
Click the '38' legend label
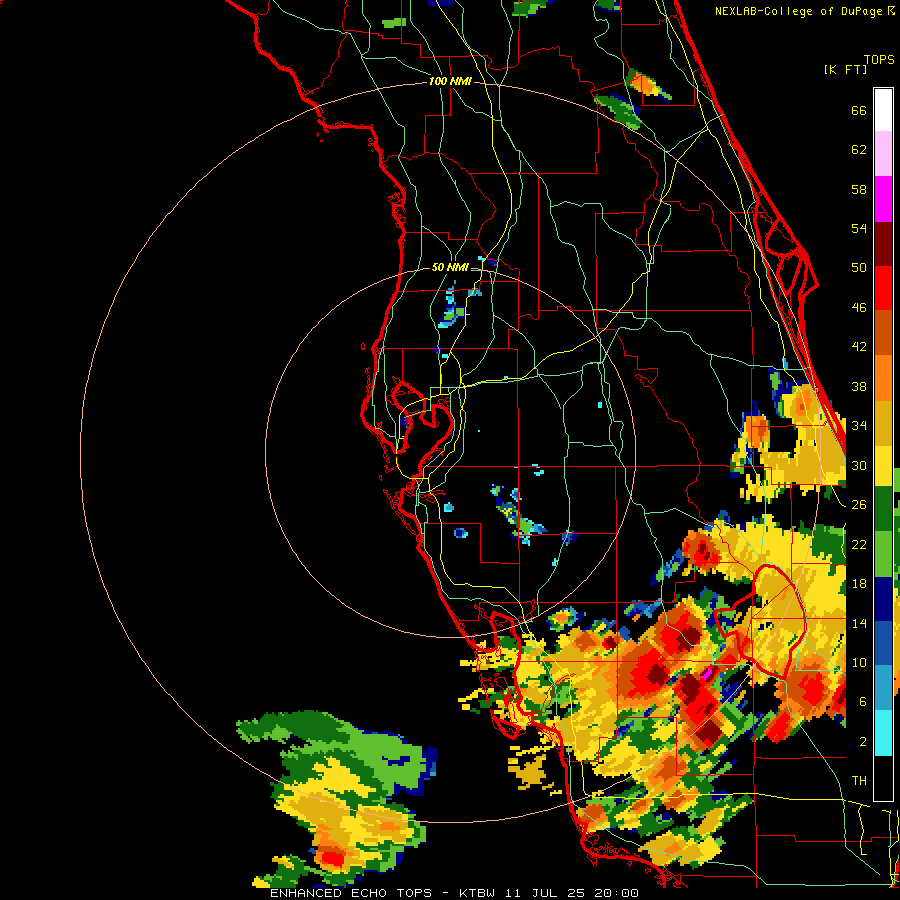[859, 386]
